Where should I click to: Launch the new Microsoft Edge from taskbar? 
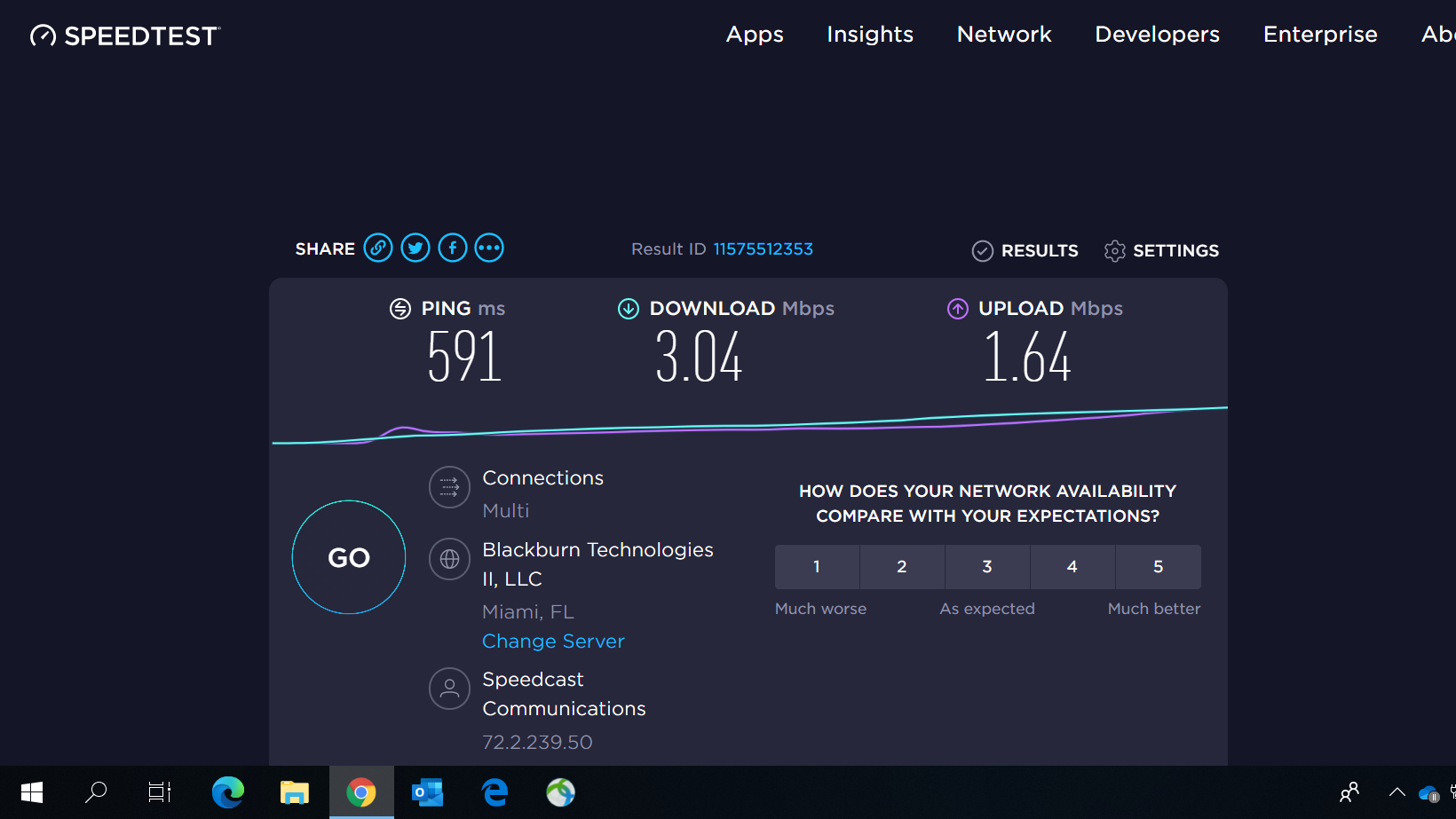[228, 792]
